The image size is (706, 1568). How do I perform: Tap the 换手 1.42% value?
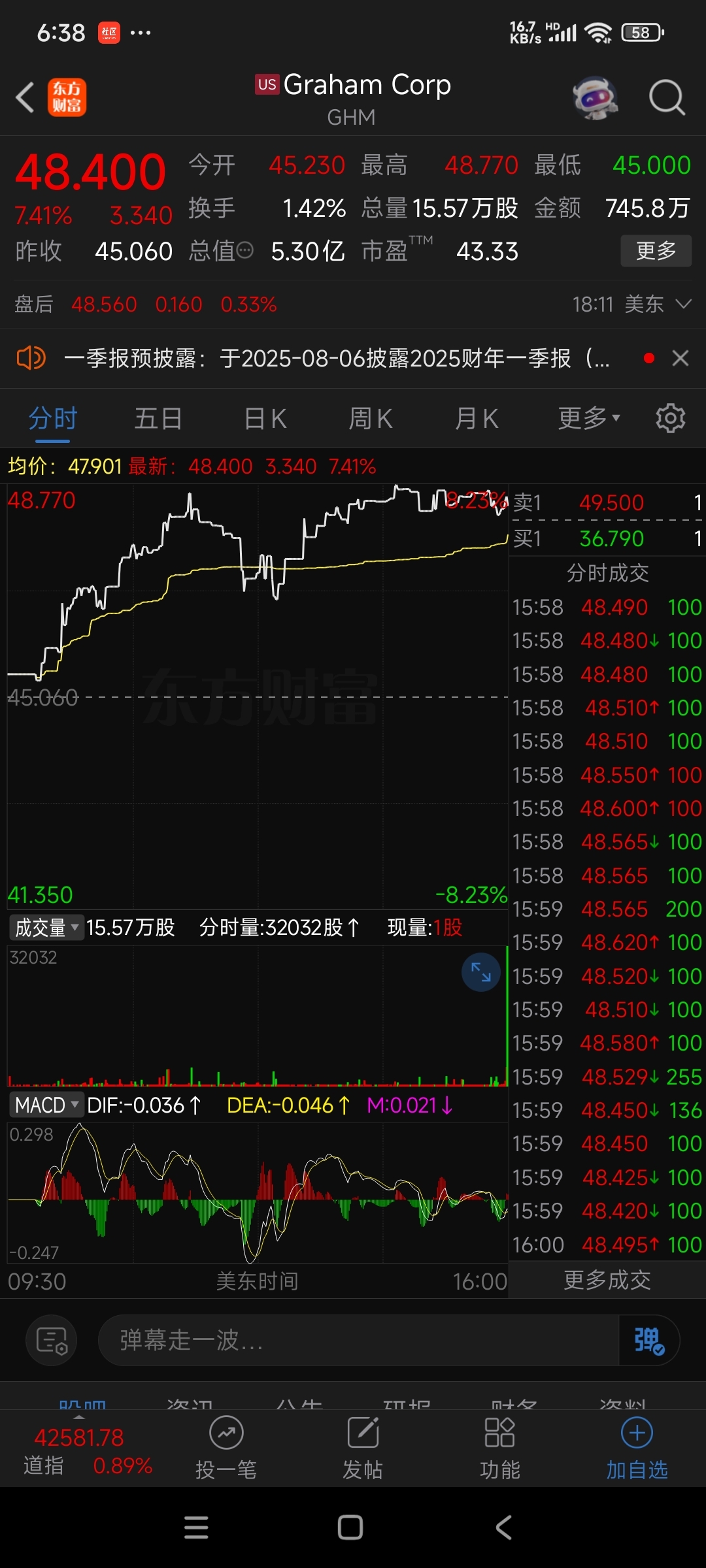coord(314,208)
